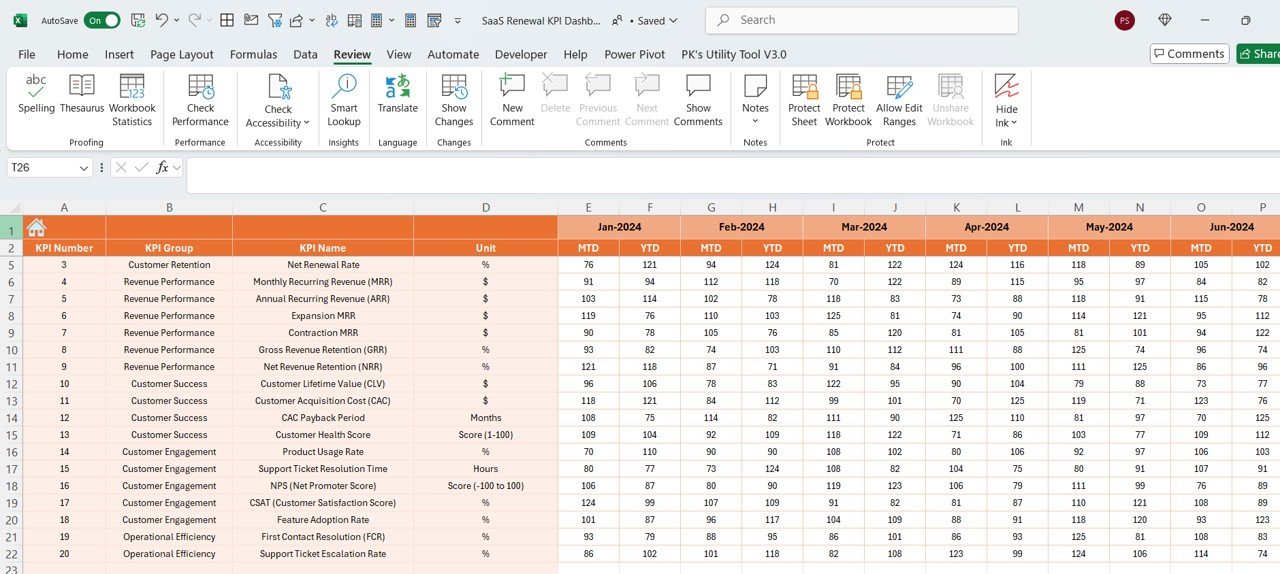The height and width of the screenshot is (574, 1280).
Task: Click the Save icon in title bar
Action: 138,20
